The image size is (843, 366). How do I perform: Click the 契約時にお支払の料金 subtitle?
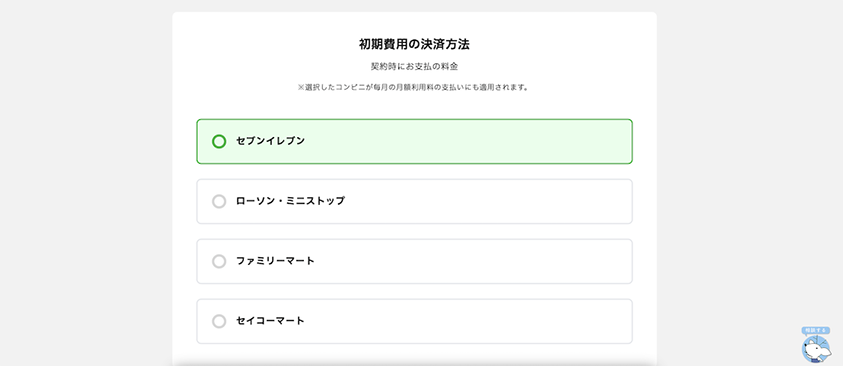(x=414, y=67)
